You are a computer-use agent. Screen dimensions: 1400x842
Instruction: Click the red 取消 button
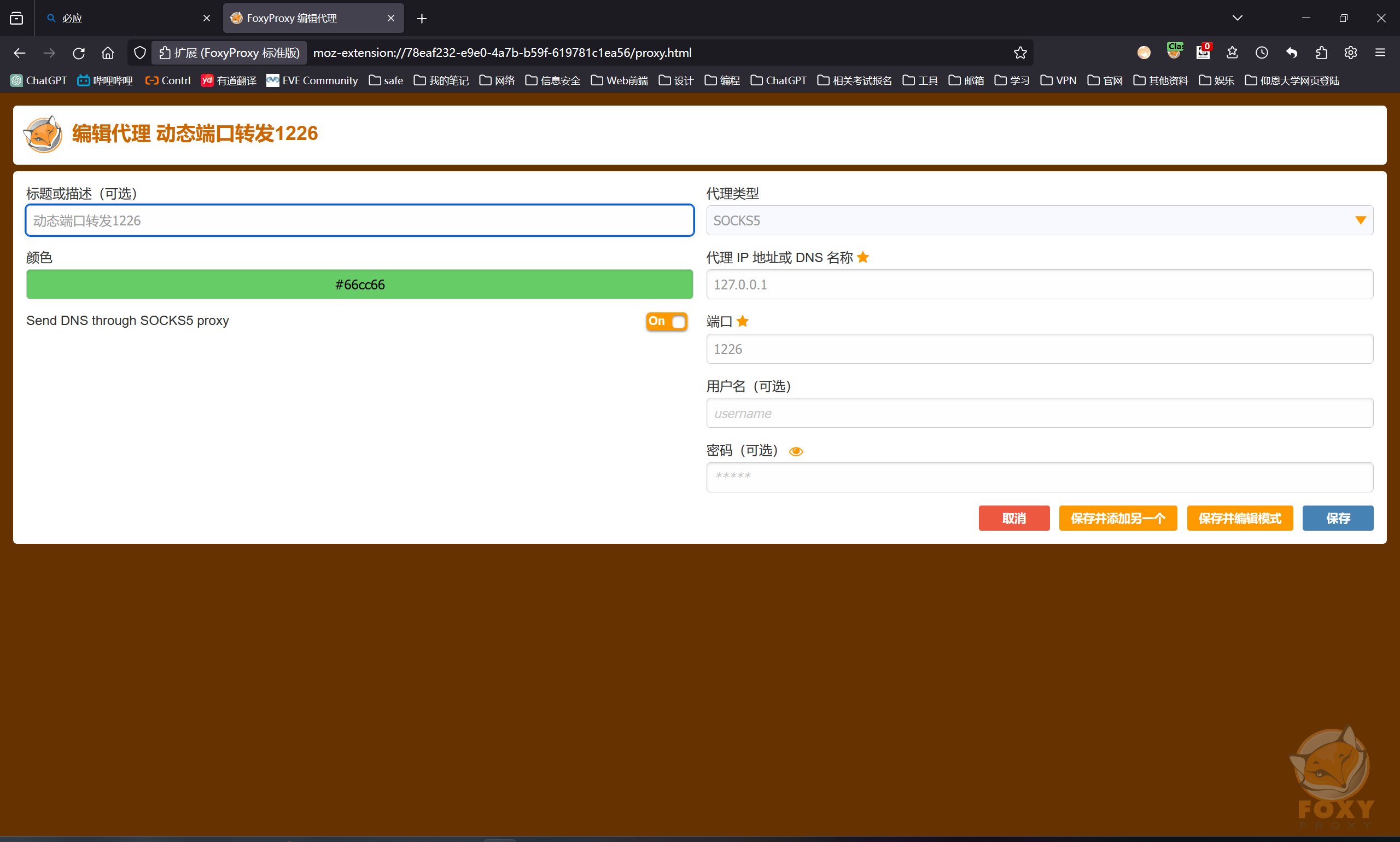1014,518
